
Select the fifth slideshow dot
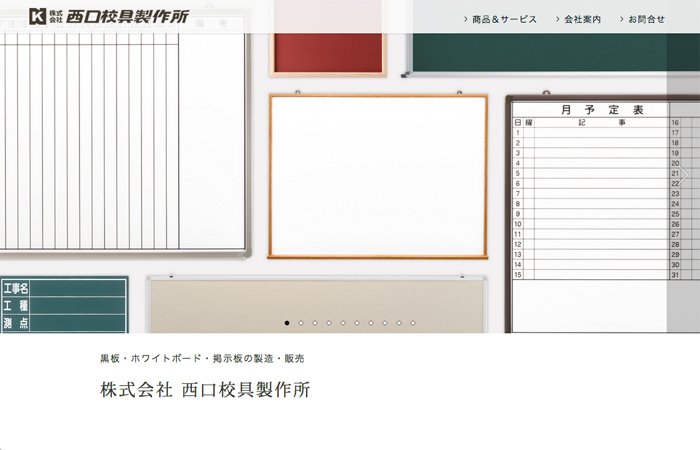pyautogui.click(x=343, y=323)
